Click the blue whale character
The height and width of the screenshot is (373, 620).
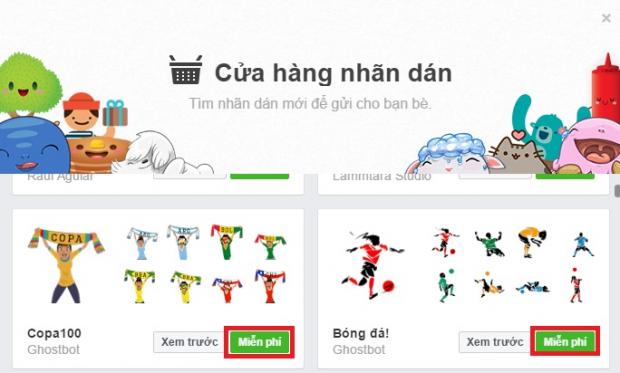coord(32,146)
